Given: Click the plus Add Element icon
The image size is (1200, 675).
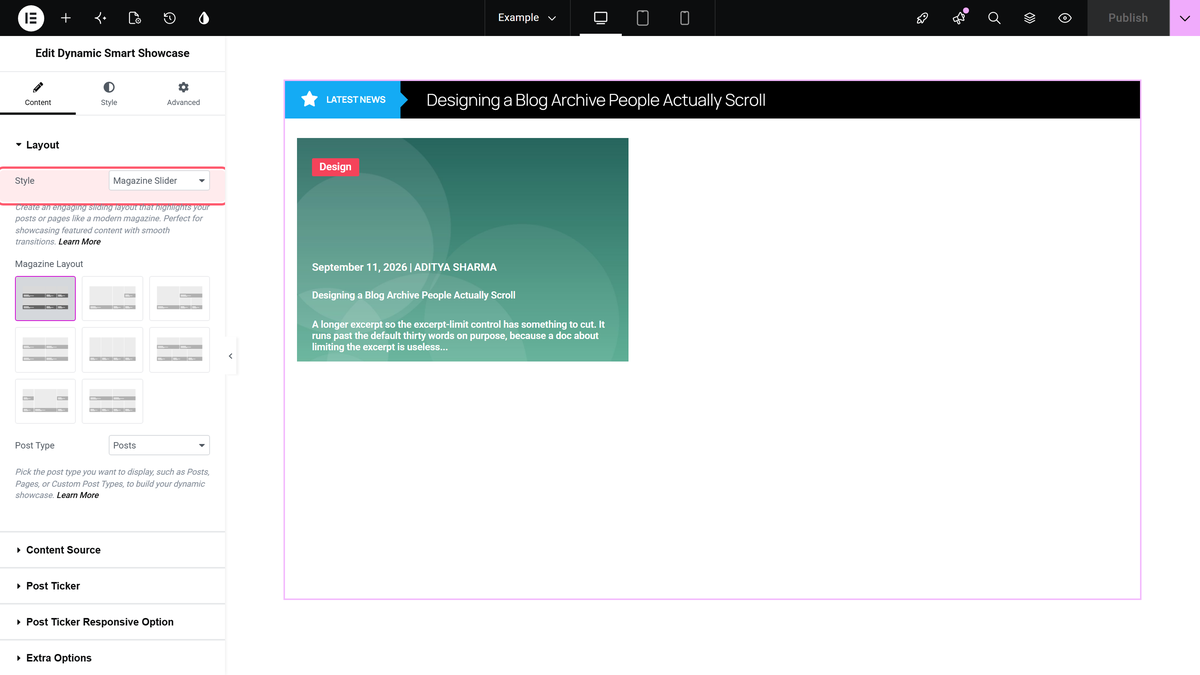Looking at the screenshot, I should tap(66, 18).
